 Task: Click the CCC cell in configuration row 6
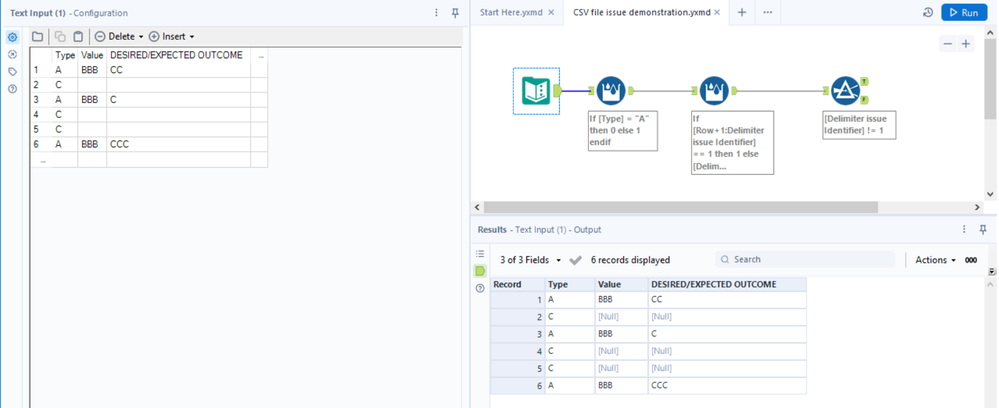(x=178, y=144)
